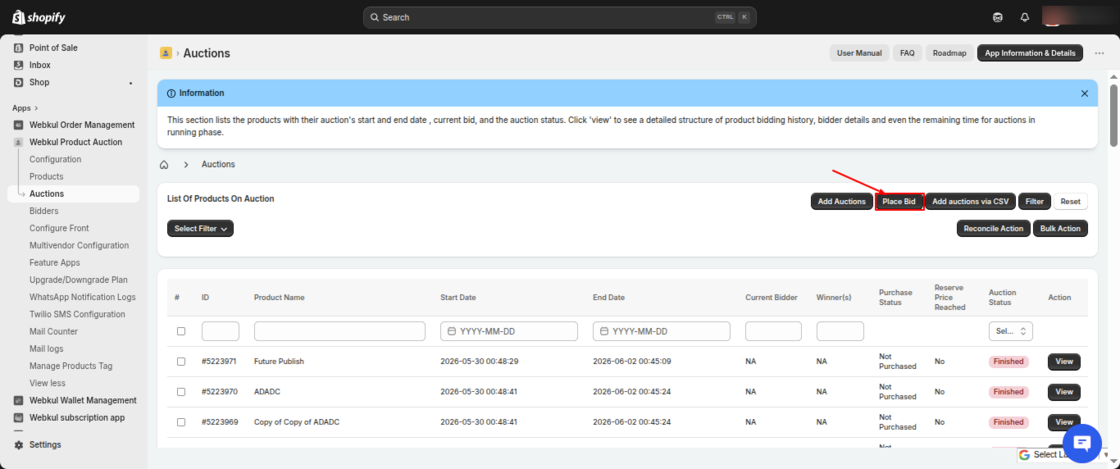Focus the Product Name filter input
The height and width of the screenshot is (469, 1120).
[x=339, y=331]
